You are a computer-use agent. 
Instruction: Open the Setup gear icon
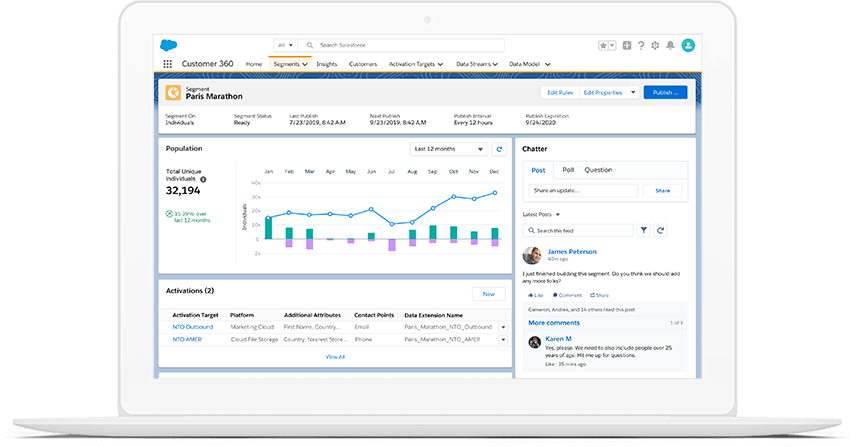[655, 45]
